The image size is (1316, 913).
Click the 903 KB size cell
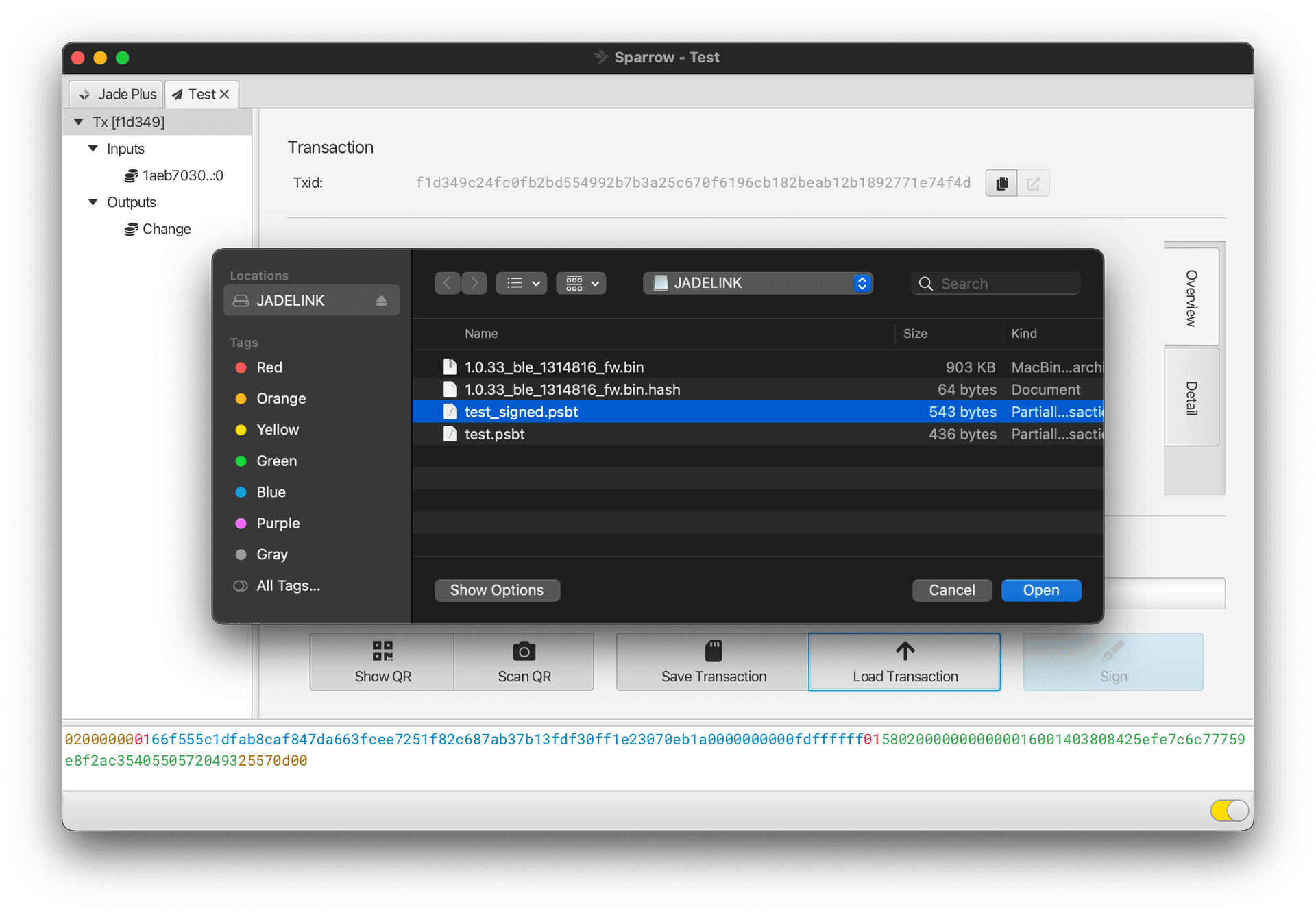(x=970, y=367)
